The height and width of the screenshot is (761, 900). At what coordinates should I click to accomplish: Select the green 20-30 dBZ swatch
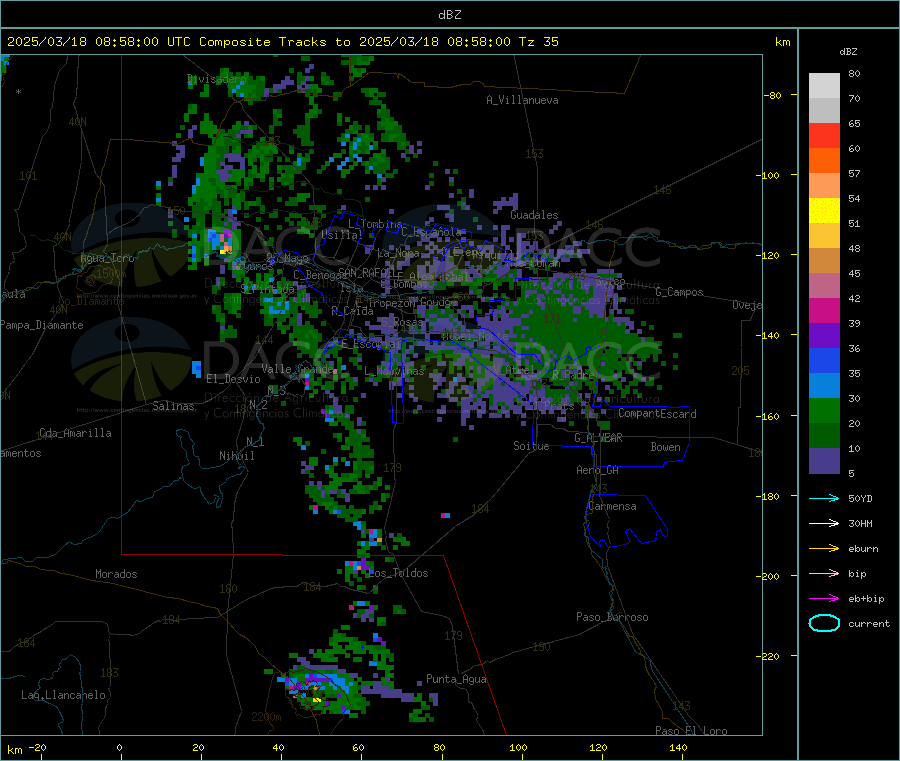(x=824, y=410)
